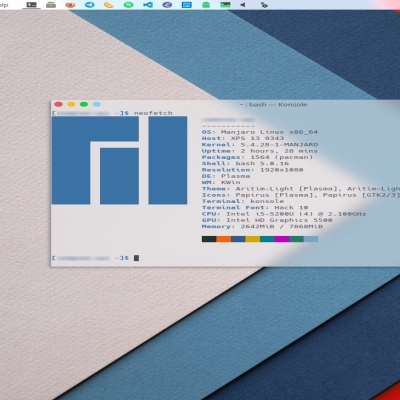Open Telegram from the top panel
Screen dimensions: 400x400
point(89,5)
